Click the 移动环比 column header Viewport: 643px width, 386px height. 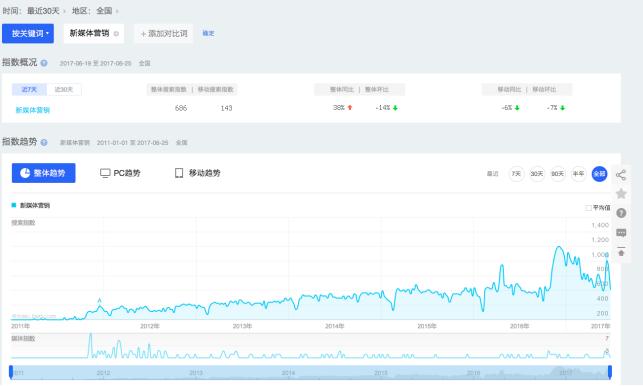coord(544,89)
